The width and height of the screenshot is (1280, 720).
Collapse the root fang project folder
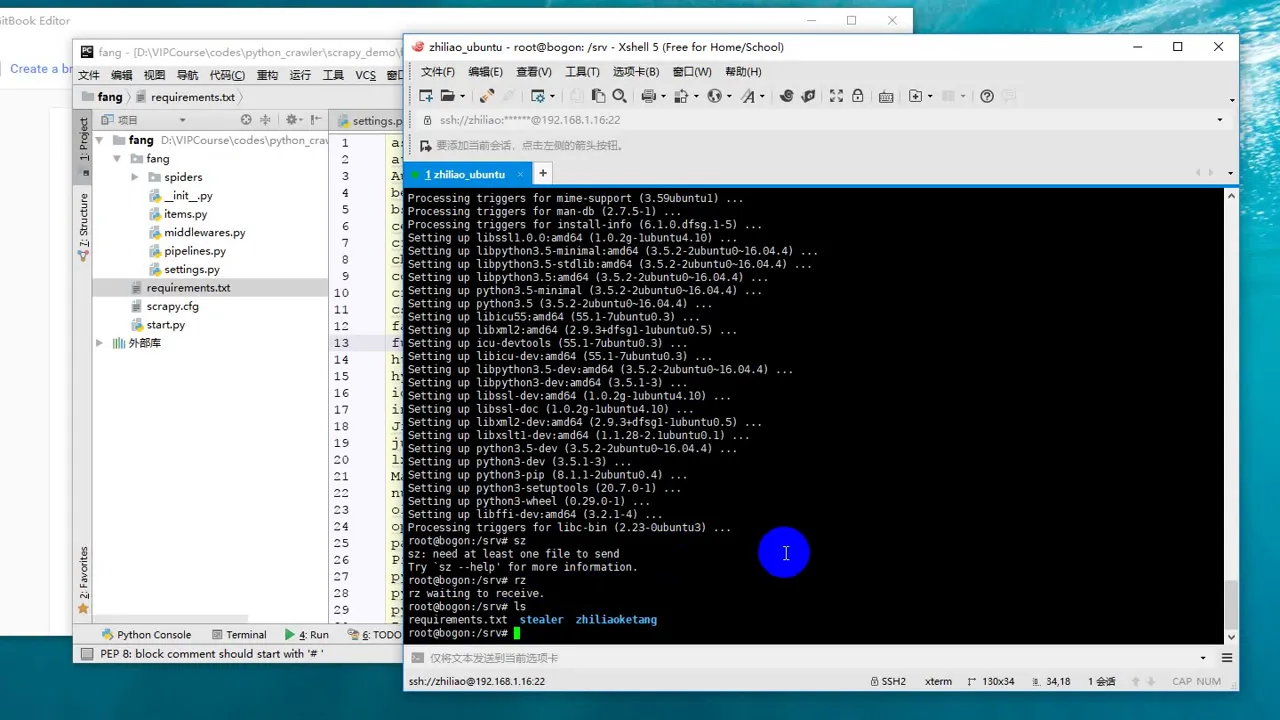click(x=100, y=141)
